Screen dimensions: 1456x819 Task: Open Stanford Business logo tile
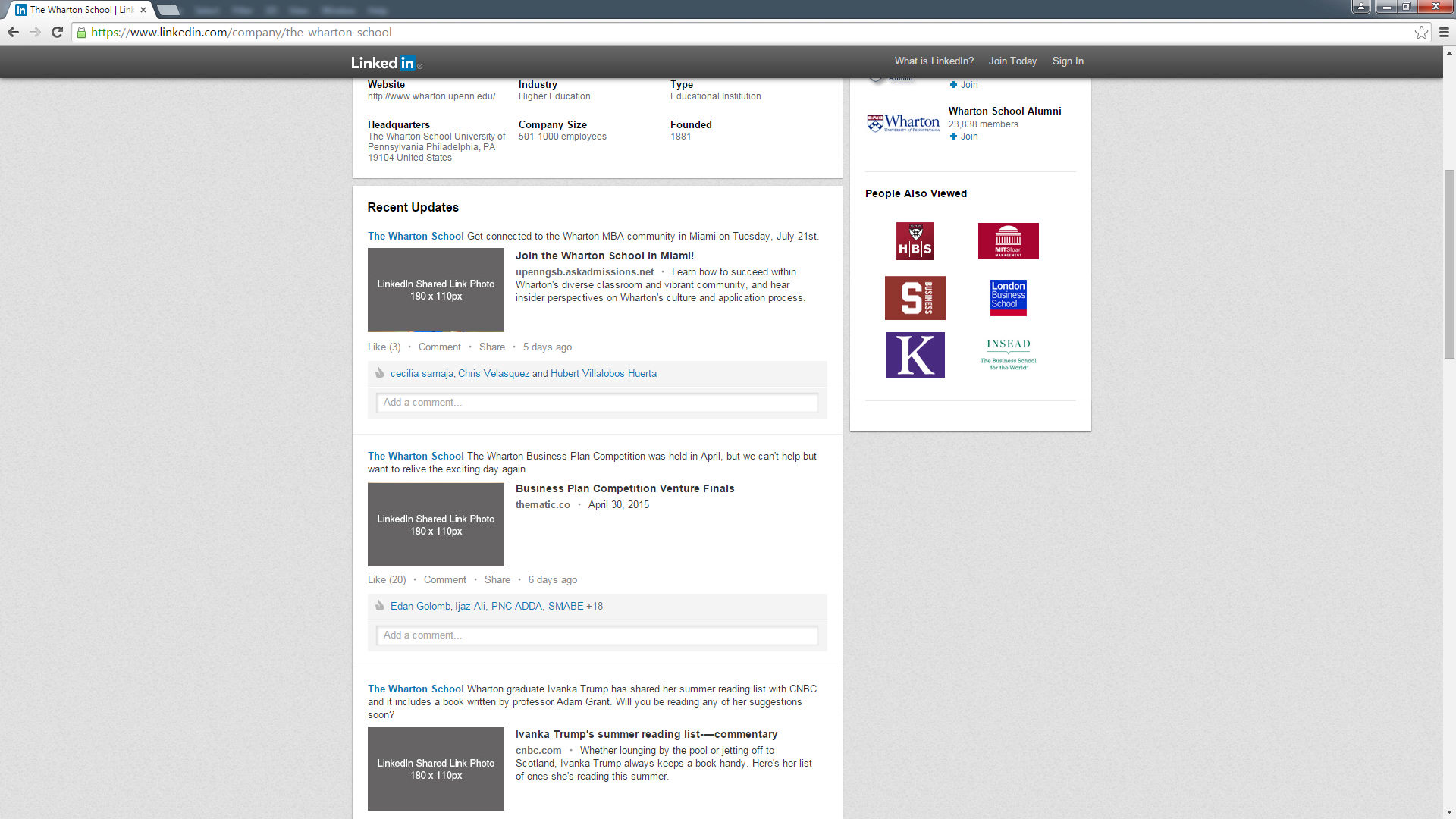point(915,298)
